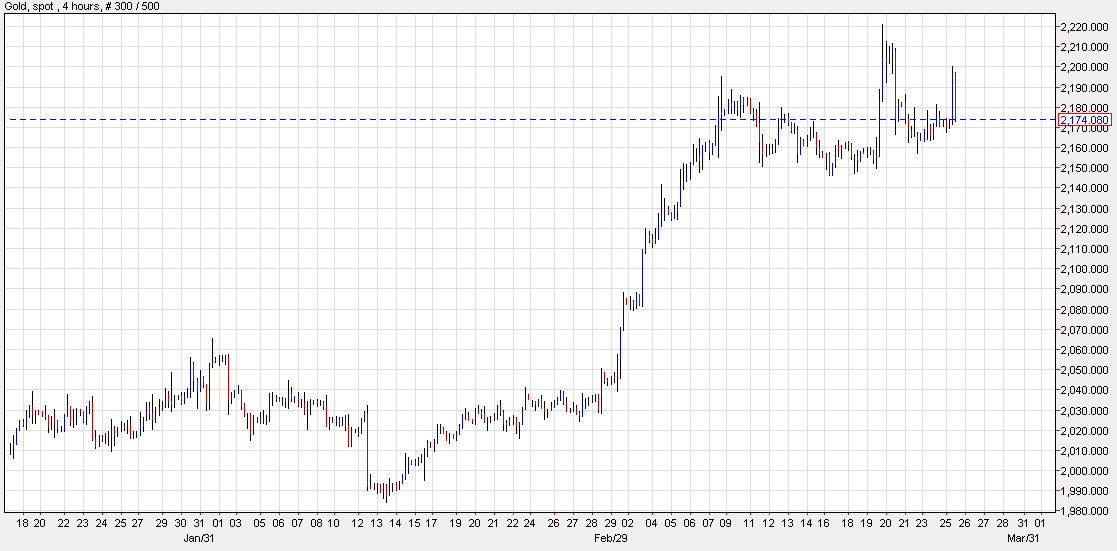Image resolution: width=1117 pixels, height=551 pixels.
Task: Click the 2,130.000 price axis label
Action: tap(1084, 209)
